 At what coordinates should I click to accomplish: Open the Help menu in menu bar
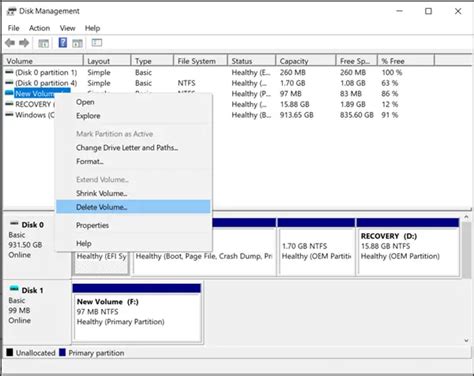(x=92, y=28)
